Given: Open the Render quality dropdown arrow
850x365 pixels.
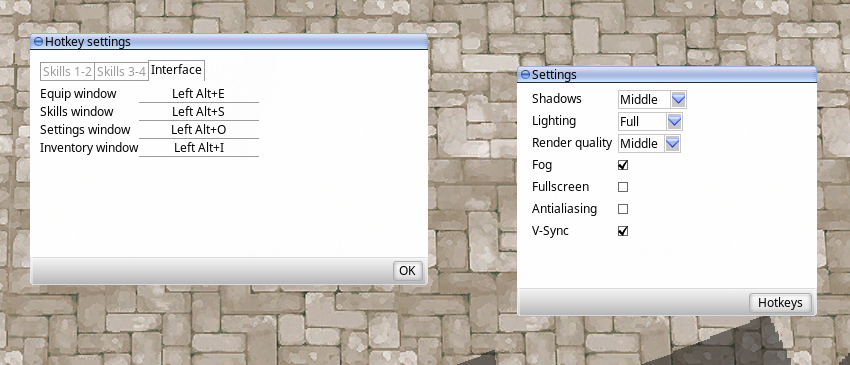Looking at the screenshot, I should [x=672, y=143].
